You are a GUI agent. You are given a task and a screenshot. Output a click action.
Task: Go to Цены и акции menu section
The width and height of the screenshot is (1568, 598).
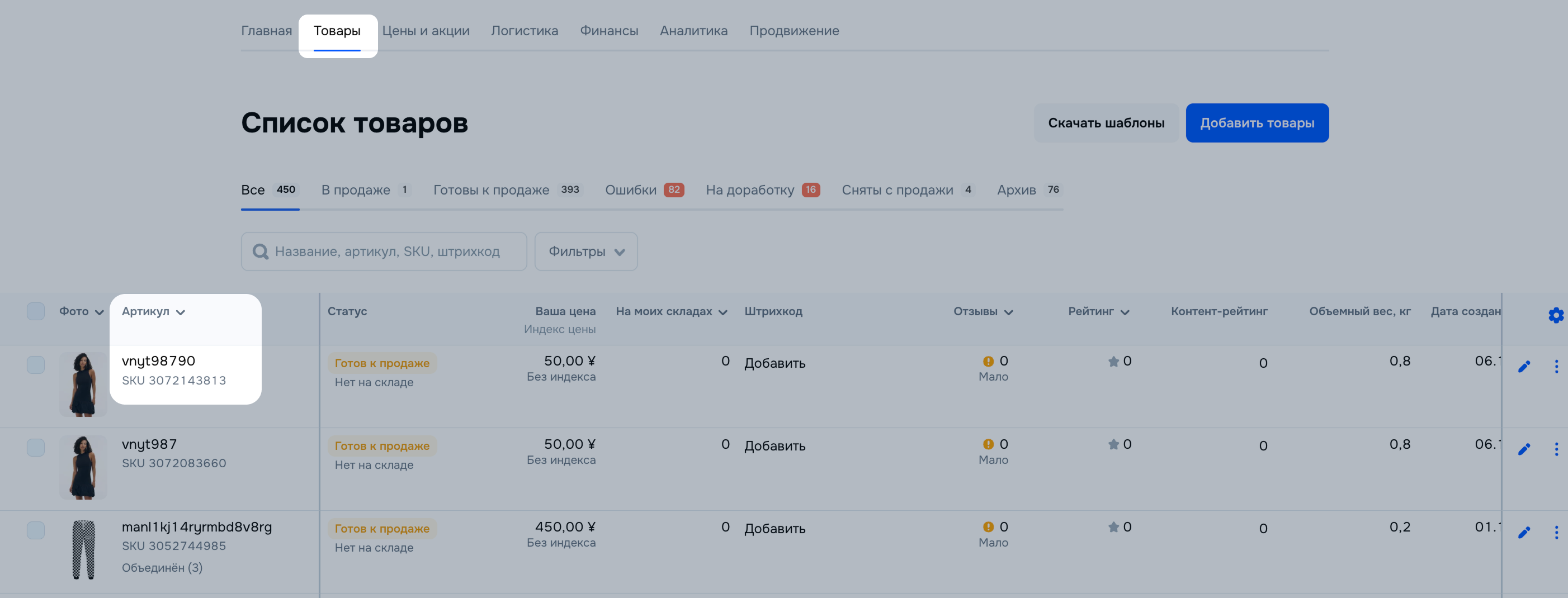point(426,31)
